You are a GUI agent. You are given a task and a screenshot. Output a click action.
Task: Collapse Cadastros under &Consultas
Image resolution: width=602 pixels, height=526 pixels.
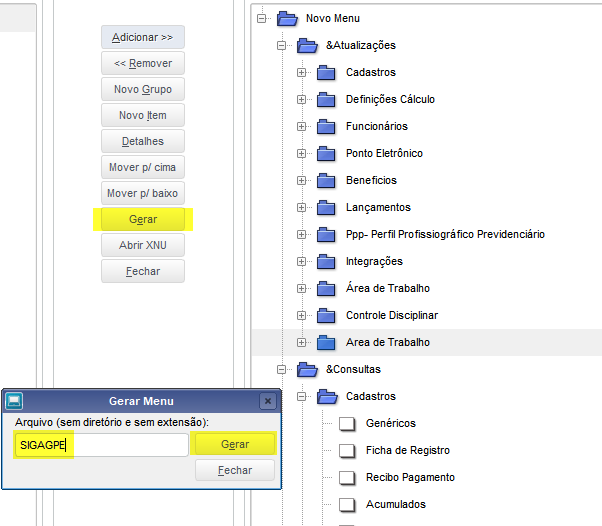click(x=301, y=396)
